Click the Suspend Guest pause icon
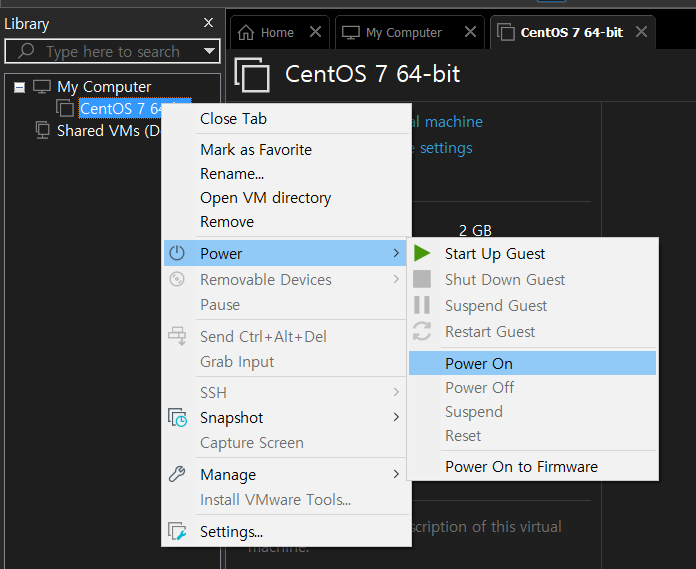Screen dimensions: 696x569 tap(422, 305)
